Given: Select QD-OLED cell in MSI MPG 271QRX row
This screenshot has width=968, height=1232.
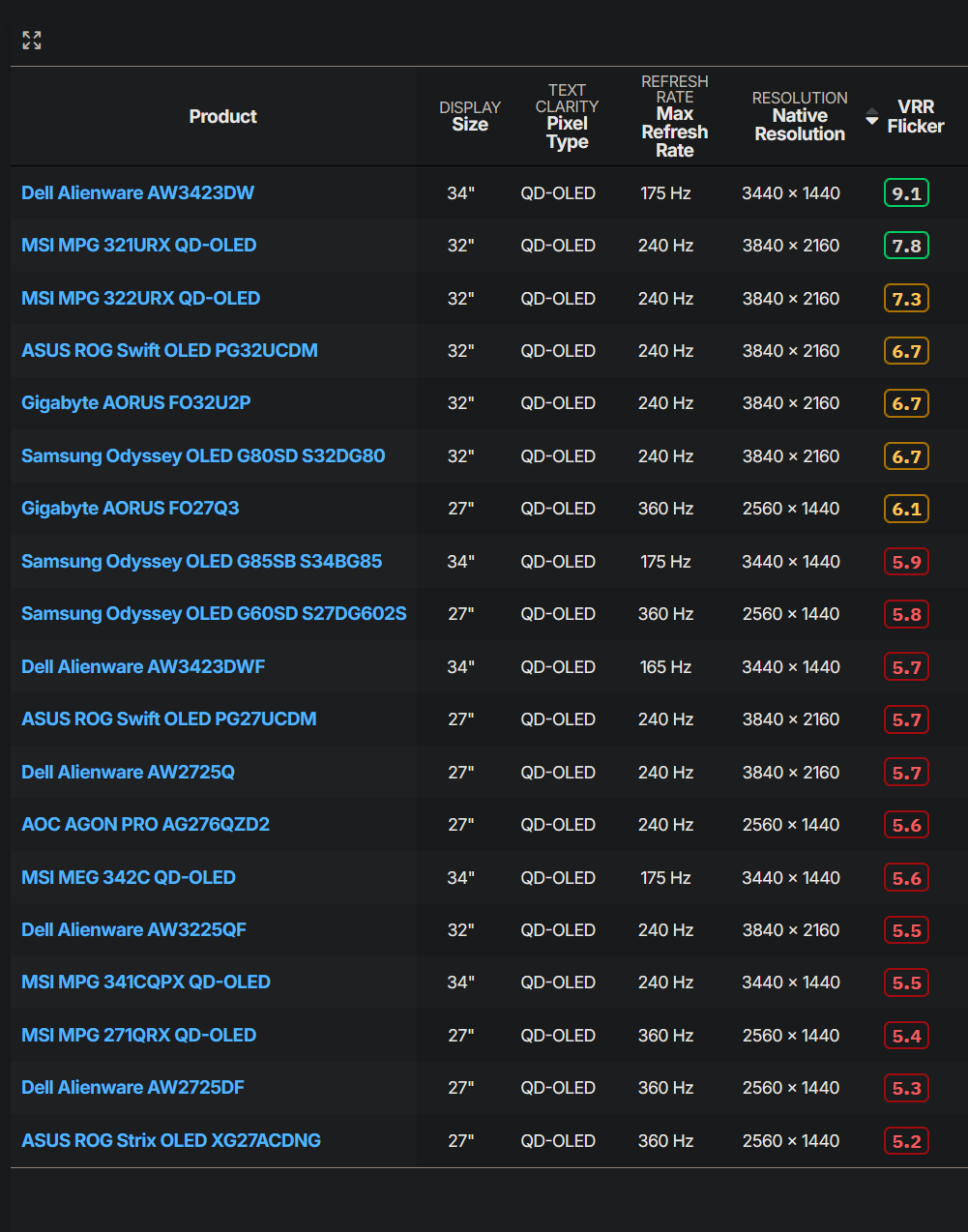Looking at the screenshot, I should (x=558, y=1036).
